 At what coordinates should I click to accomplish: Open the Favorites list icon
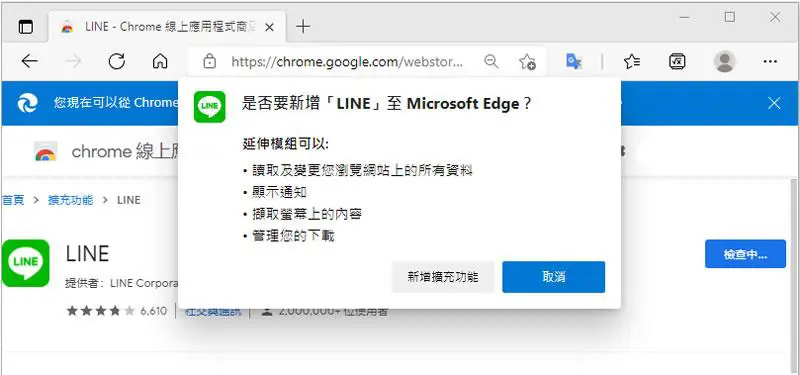[x=632, y=62]
